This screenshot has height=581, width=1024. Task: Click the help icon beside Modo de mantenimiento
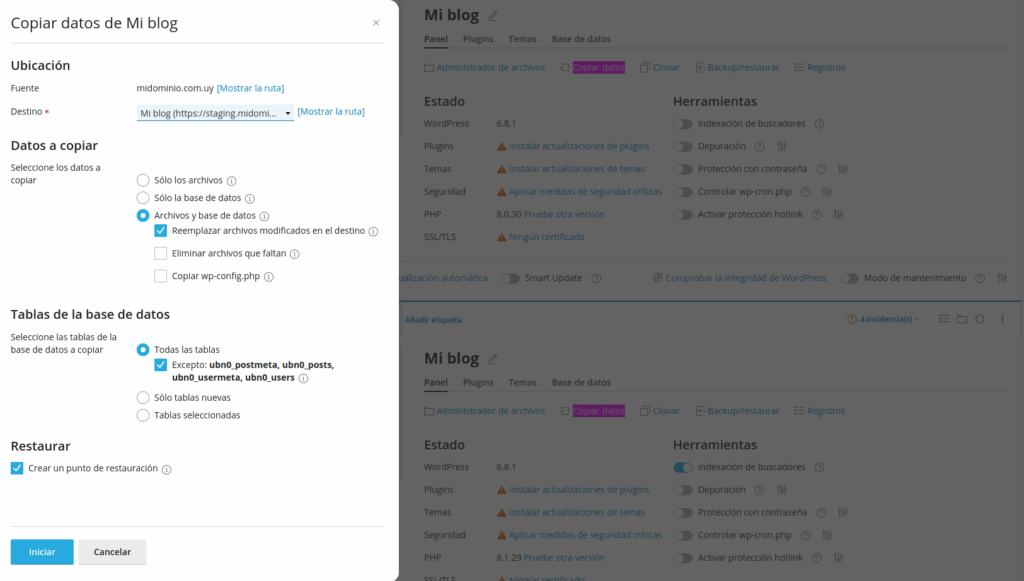[x=980, y=278]
